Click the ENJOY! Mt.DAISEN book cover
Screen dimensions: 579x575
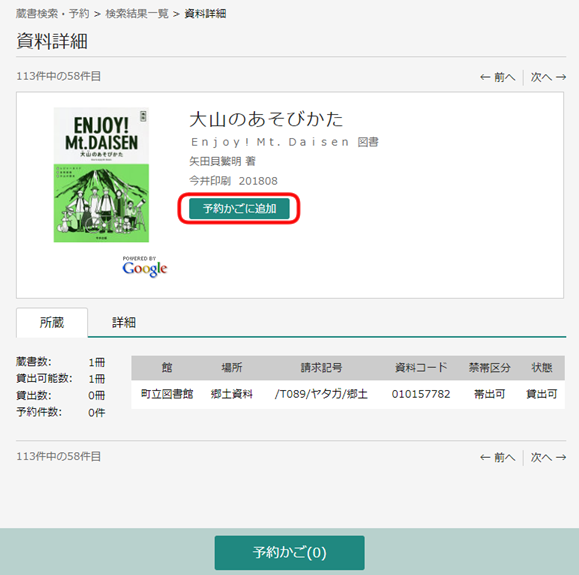tap(101, 175)
